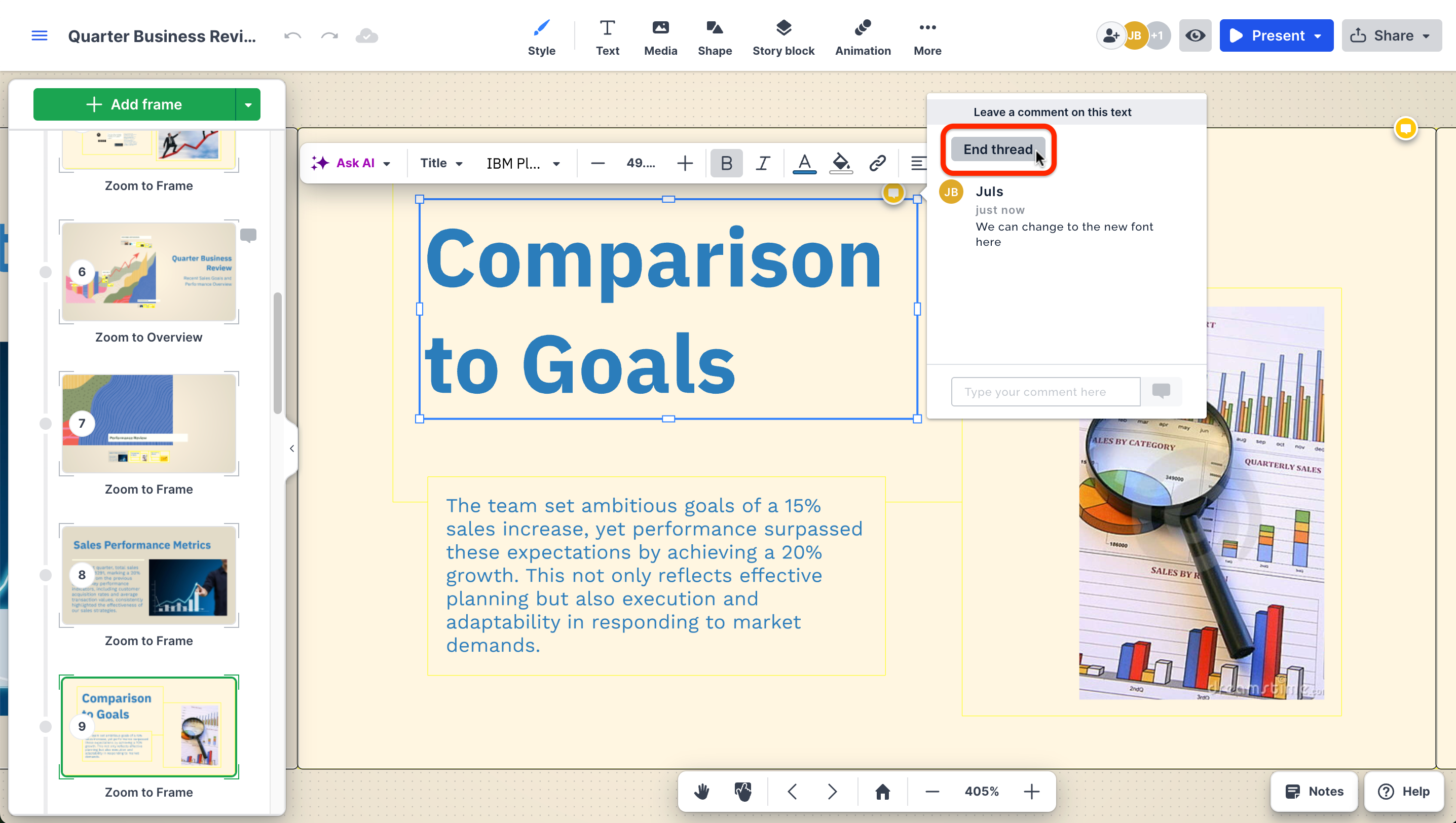
Task: Open the IBM Plex font dropdown
Action: point(523,163)
